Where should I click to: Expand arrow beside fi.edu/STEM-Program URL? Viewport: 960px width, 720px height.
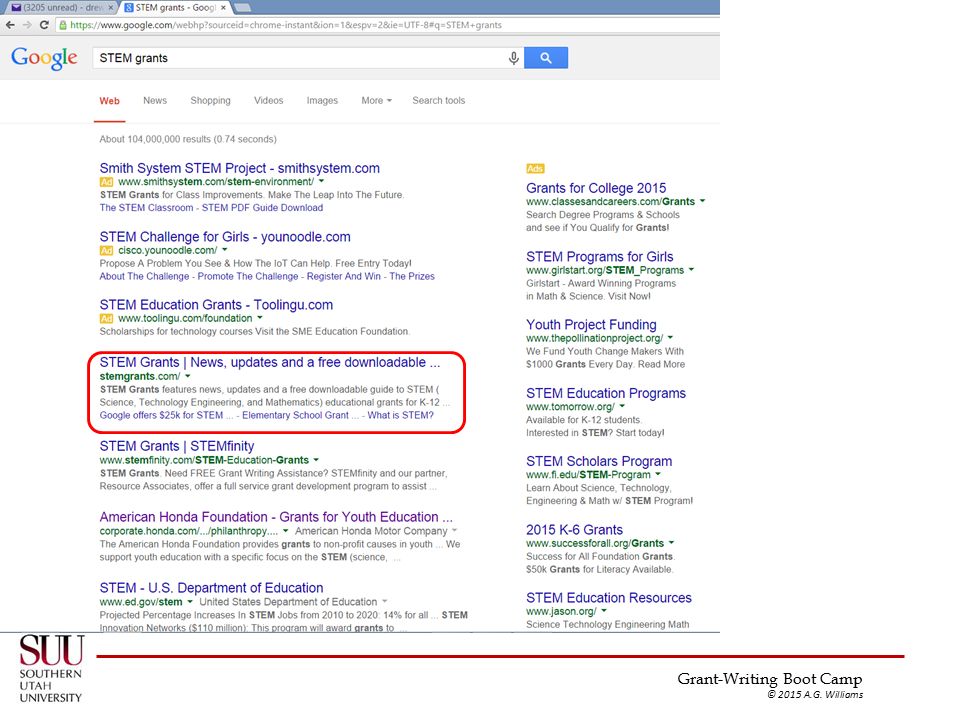click(x=658, y=474)
